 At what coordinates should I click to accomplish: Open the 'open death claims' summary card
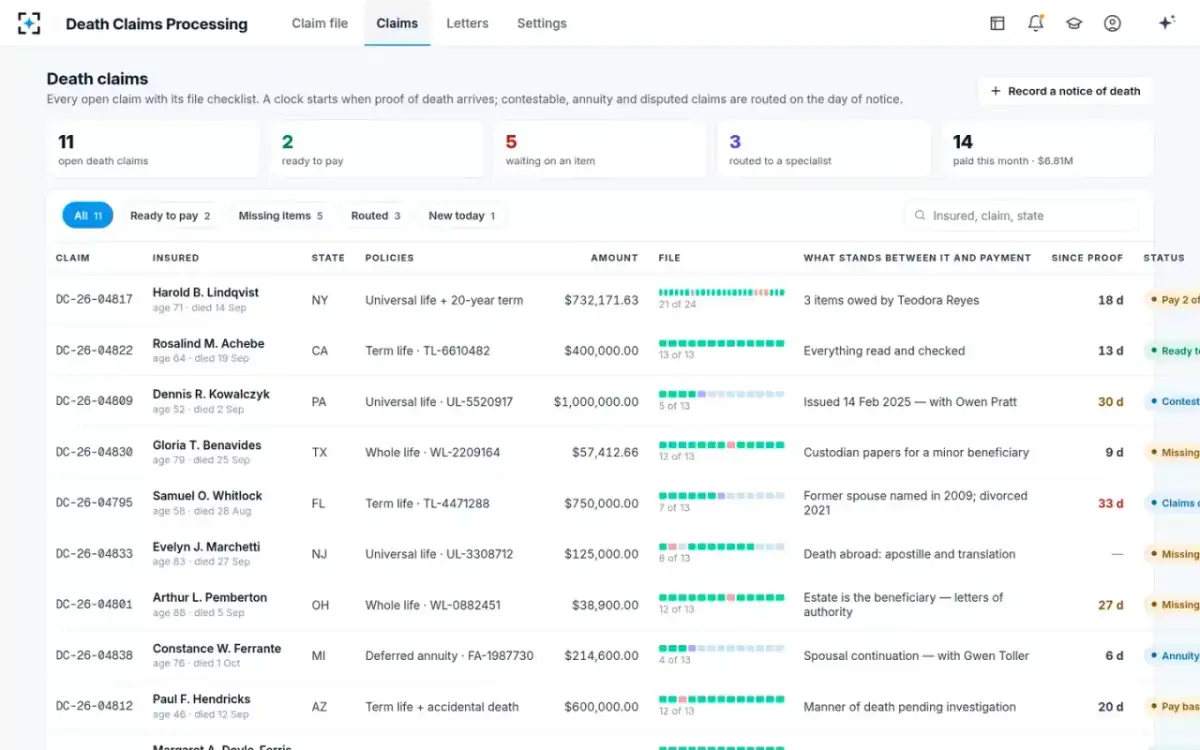click(152, 149)
